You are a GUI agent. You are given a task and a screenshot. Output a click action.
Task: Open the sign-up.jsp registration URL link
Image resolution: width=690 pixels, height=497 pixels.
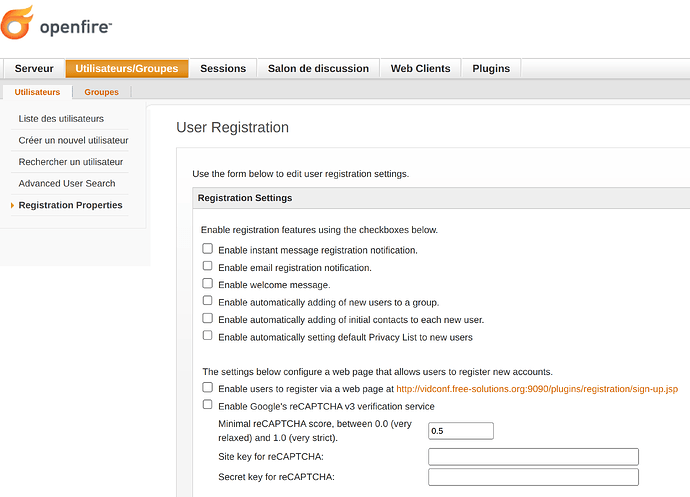coord(537,389)
